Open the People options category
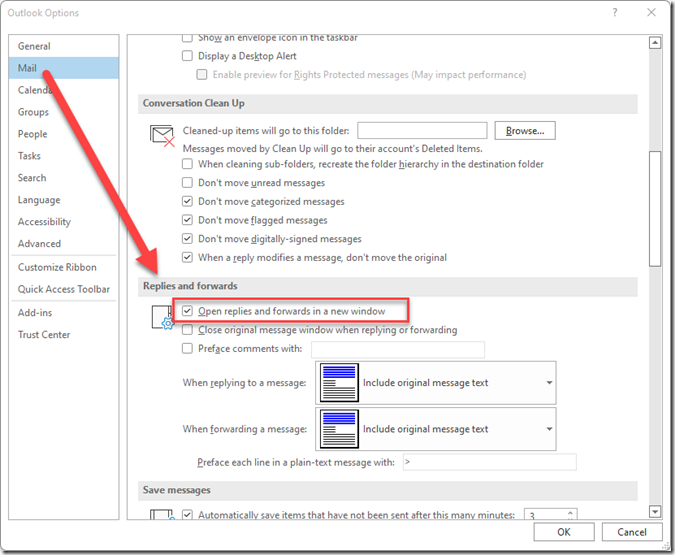Viewport: 675px width, 555px height. (x=64, y=134)
